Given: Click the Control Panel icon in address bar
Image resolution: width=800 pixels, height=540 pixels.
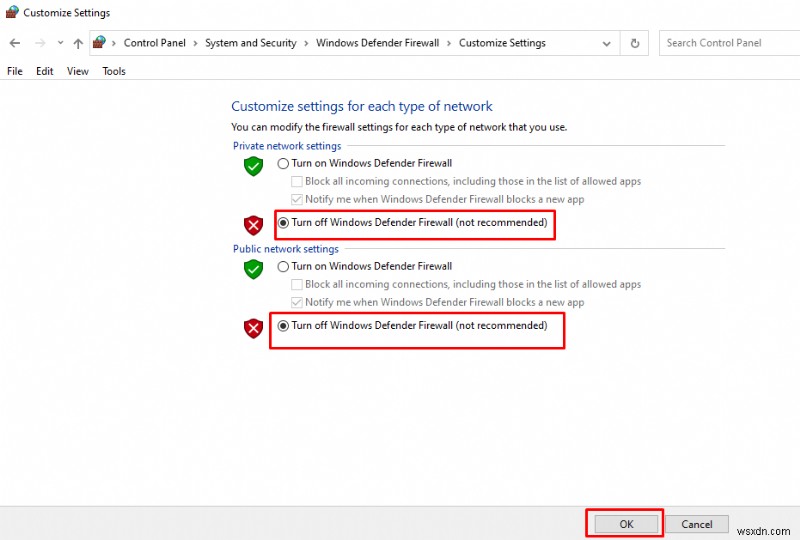Looking at the screenshot, I should 99,42.
